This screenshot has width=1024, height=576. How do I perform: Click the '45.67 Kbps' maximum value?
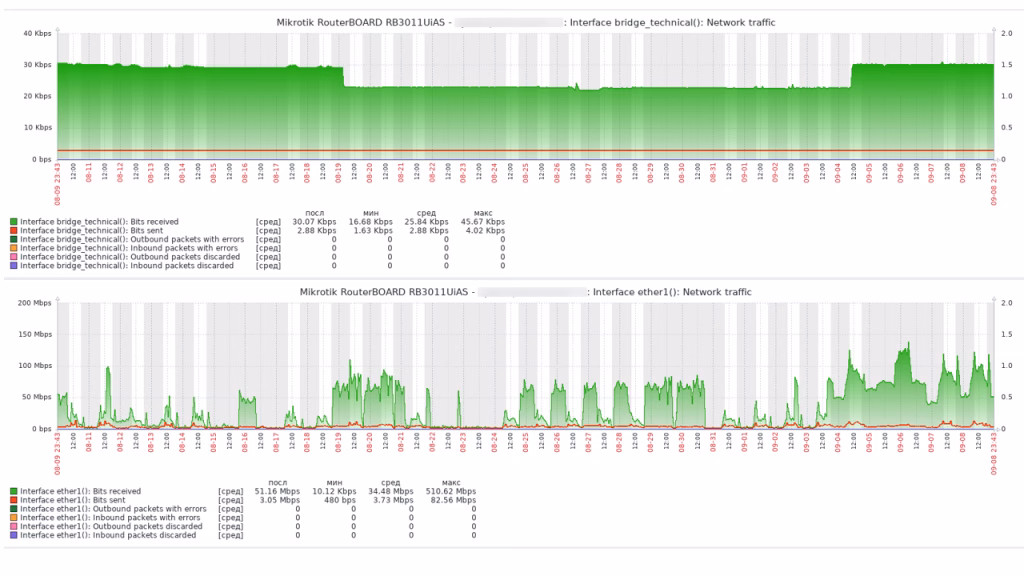pos(483,222)
